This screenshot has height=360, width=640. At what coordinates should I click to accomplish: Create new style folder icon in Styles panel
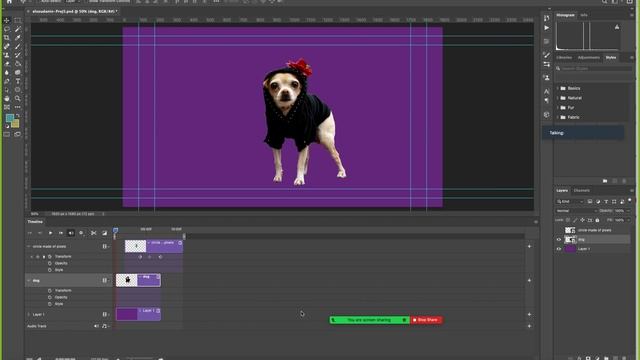tap(605, 181)
